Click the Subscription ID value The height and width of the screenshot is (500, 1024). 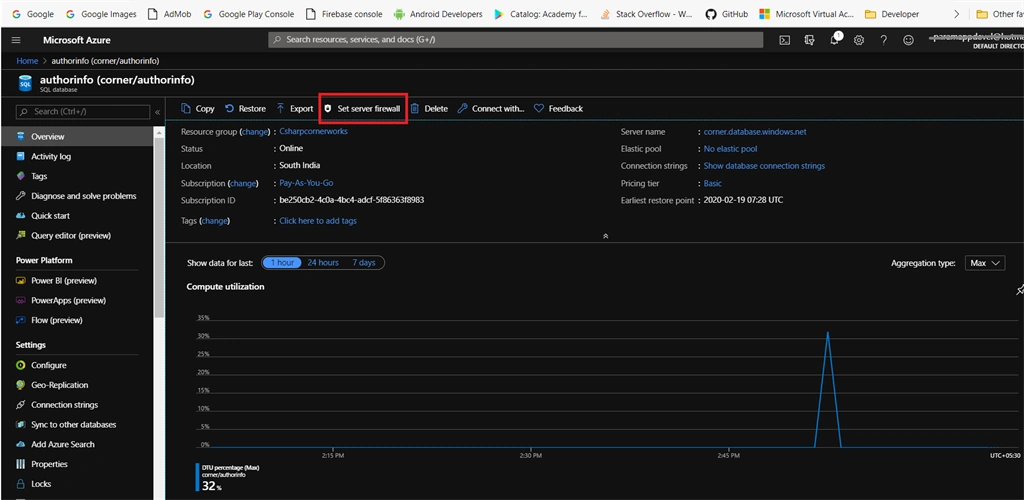point(351,200)
